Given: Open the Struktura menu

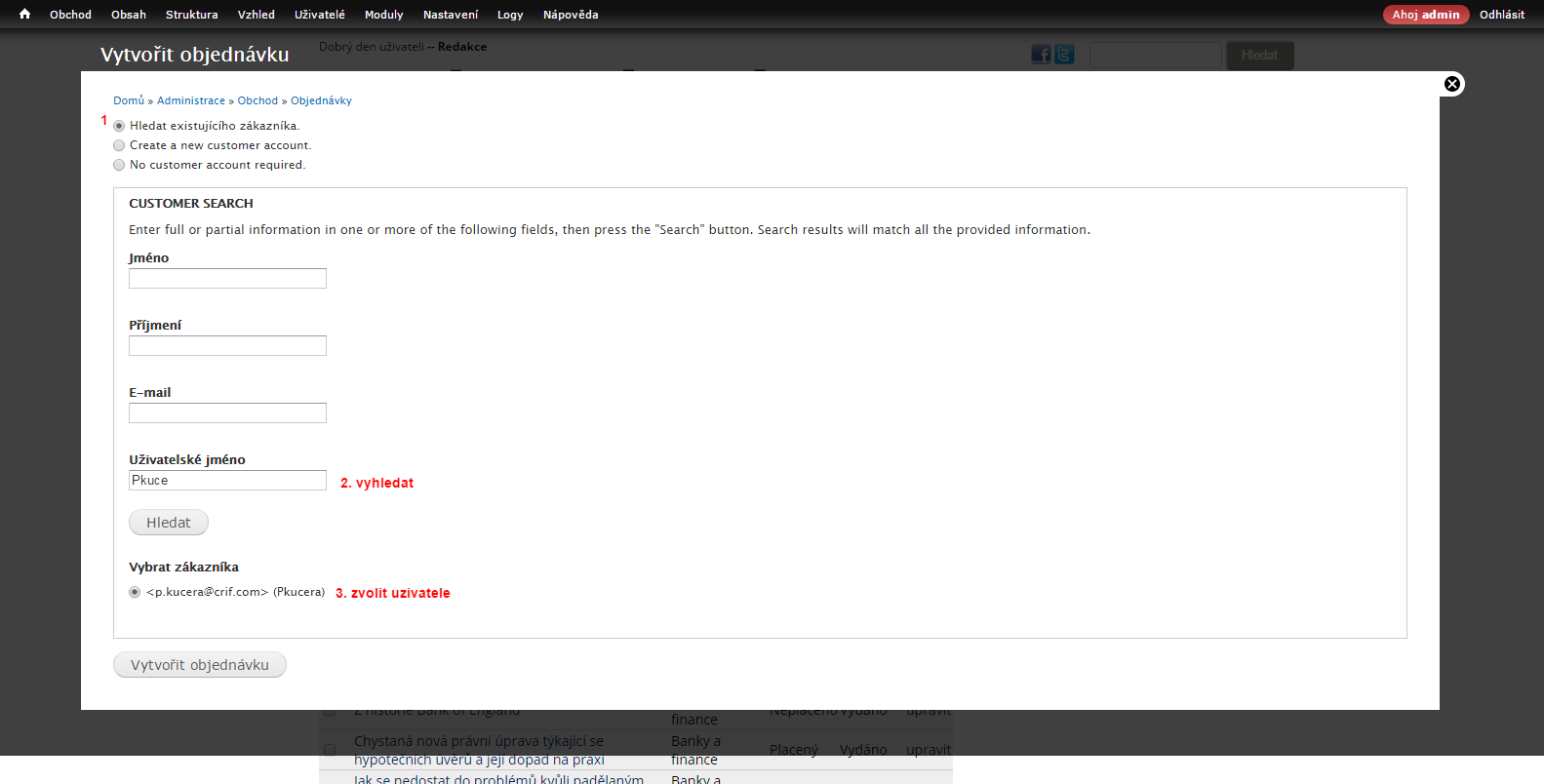Looking at the screenshot, I should pos(192,15).
